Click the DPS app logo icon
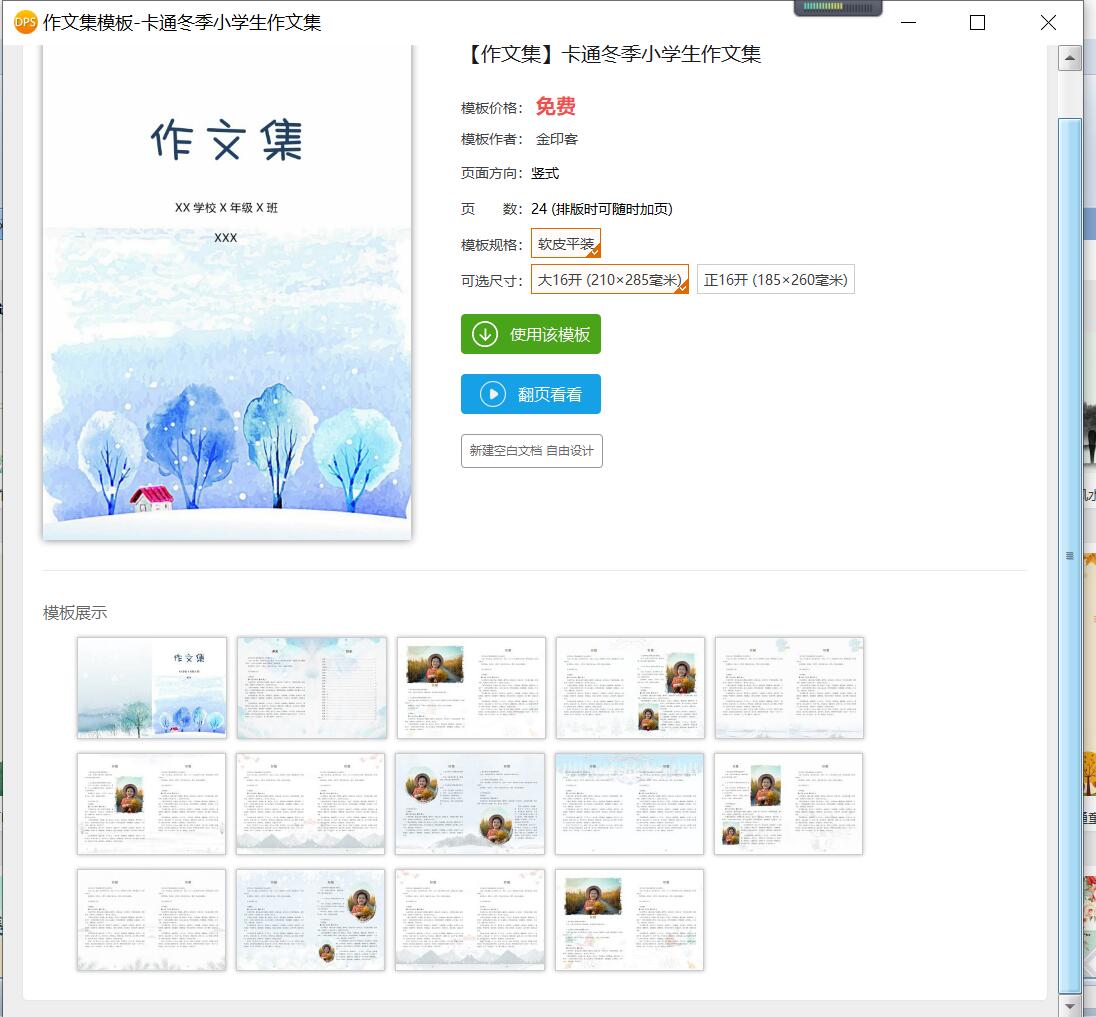 click(25, 22)
